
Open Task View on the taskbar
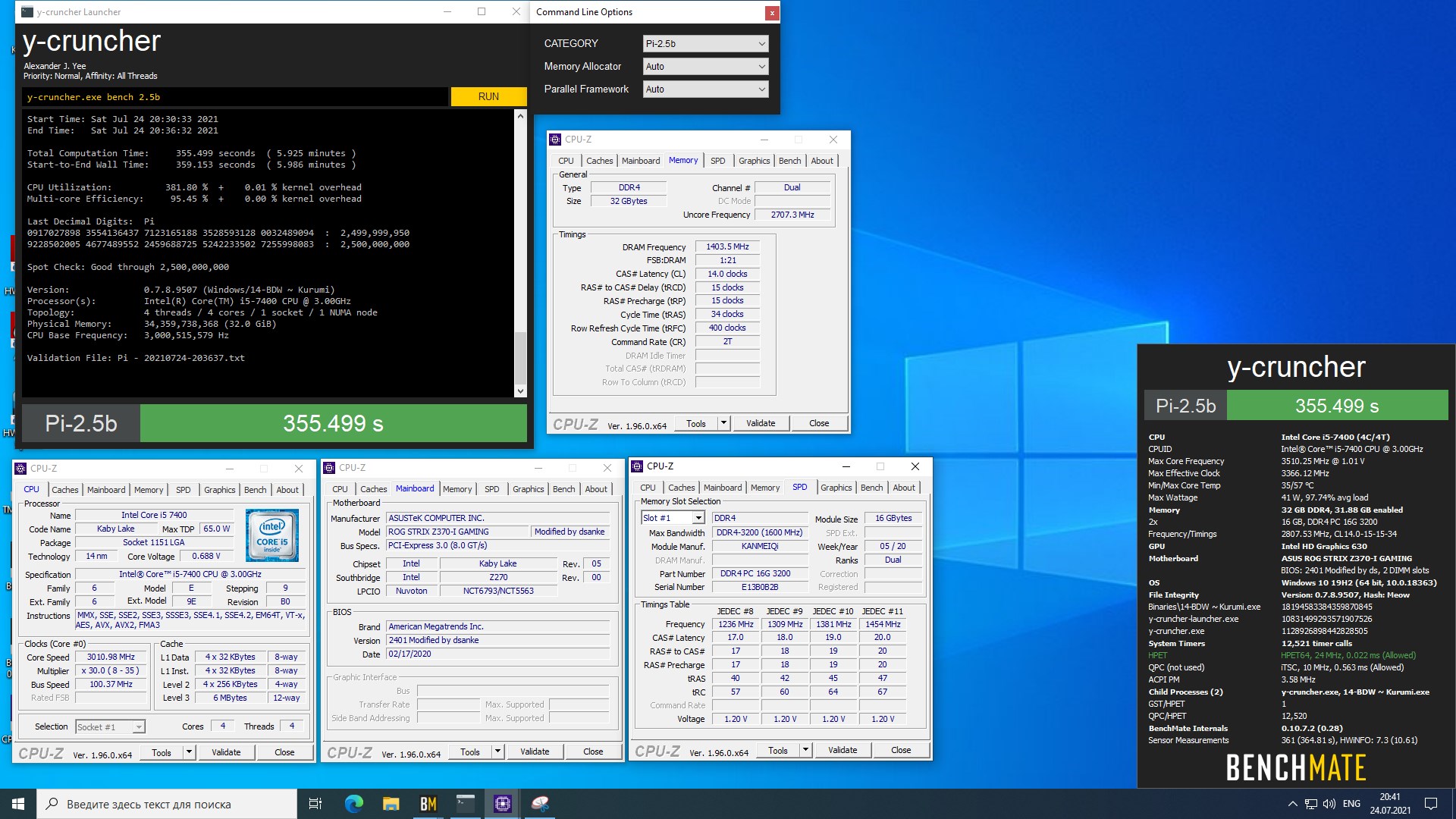(315, 804)
